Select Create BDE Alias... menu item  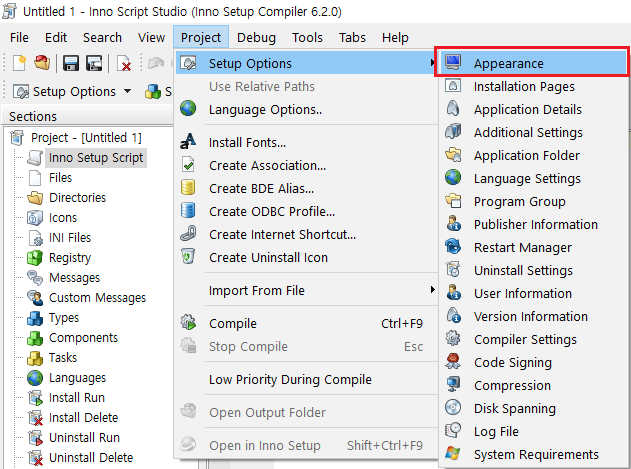coord(307,188)
